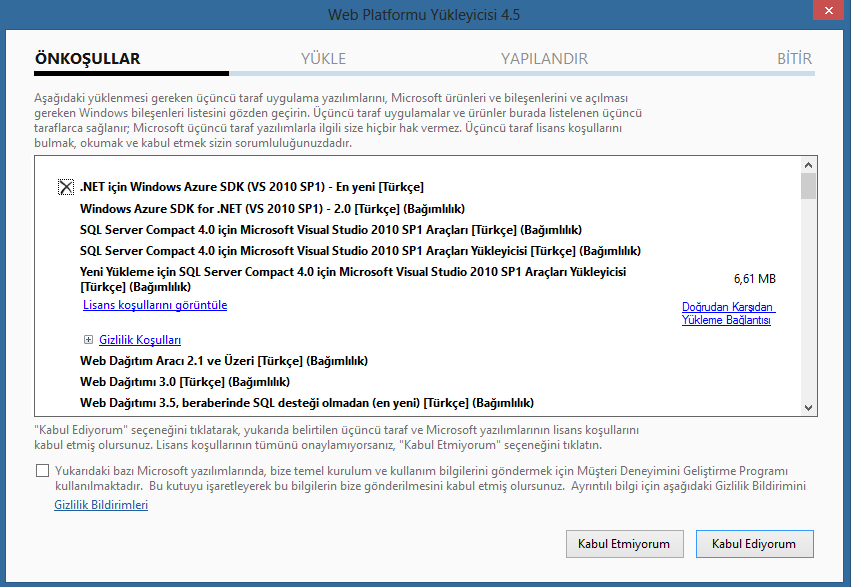Select the YÜKLE step tab
Image resolution: width=851 pixels, height=587 pixels.
[323, 59]
